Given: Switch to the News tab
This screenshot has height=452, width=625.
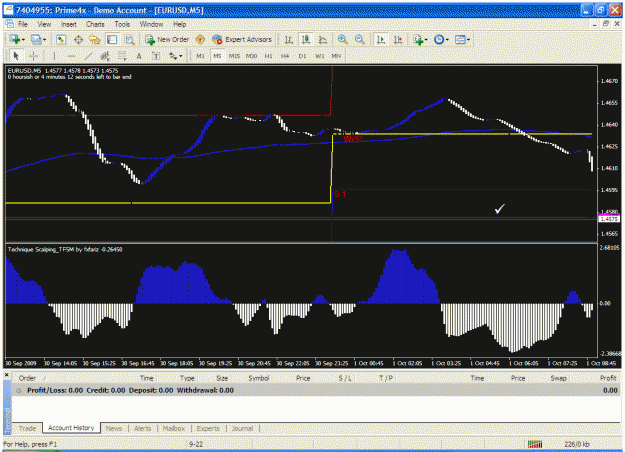Looking at the screenshot, I should (x=114, y=428).
